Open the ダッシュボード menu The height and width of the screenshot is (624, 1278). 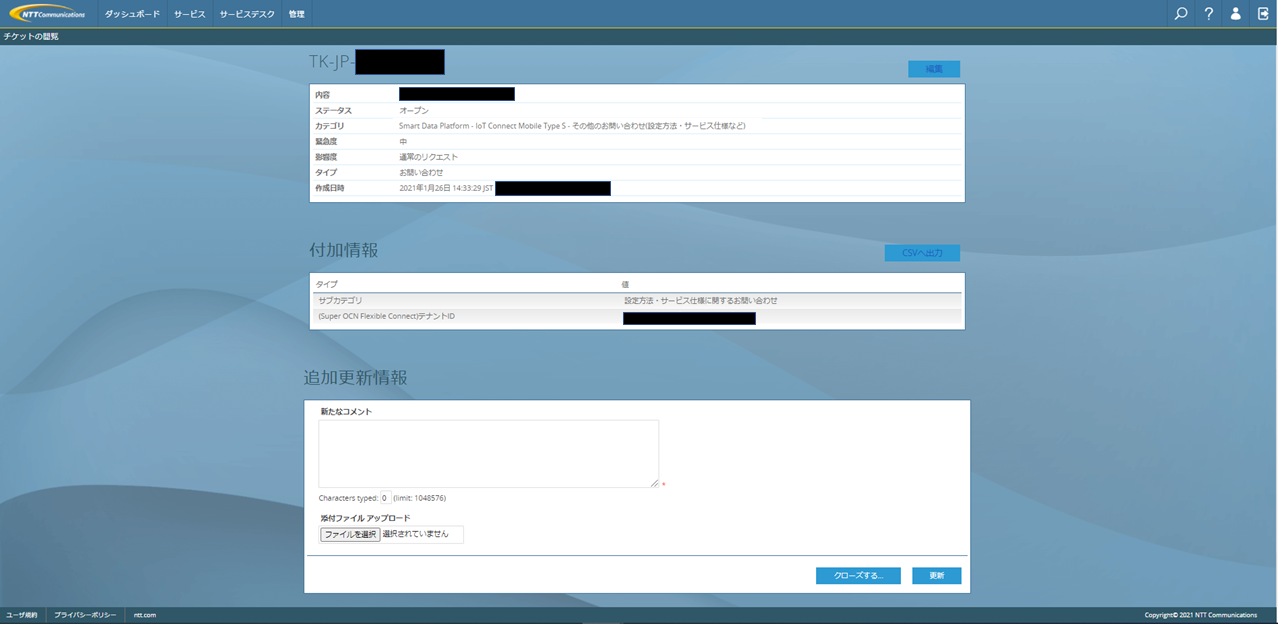coord(132,14)
